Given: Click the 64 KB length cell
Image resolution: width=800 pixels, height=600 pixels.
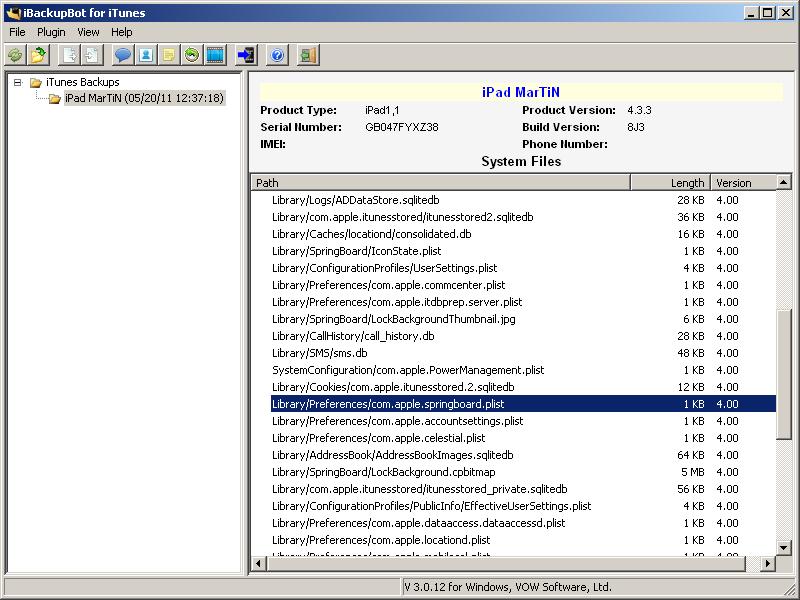Looking at the screenshot, I should pos(690,455).
